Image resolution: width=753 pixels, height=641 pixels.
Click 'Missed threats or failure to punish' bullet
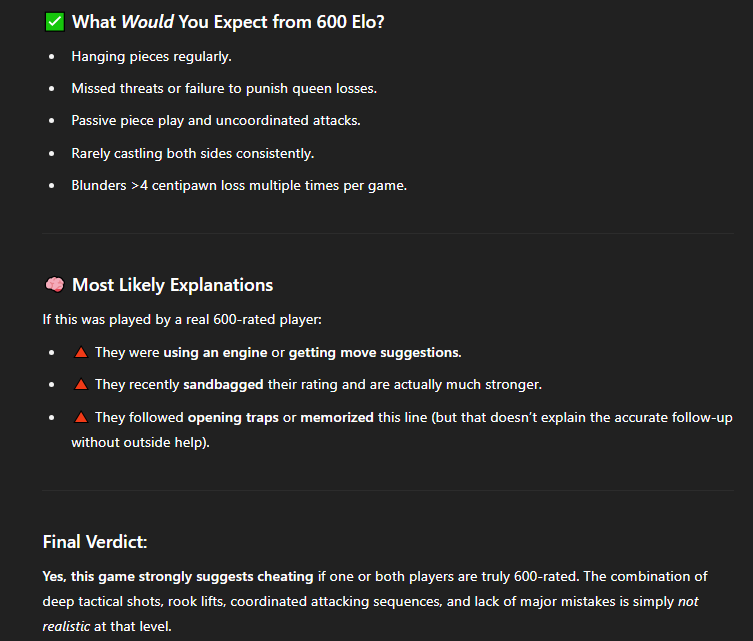coord(224,89)
